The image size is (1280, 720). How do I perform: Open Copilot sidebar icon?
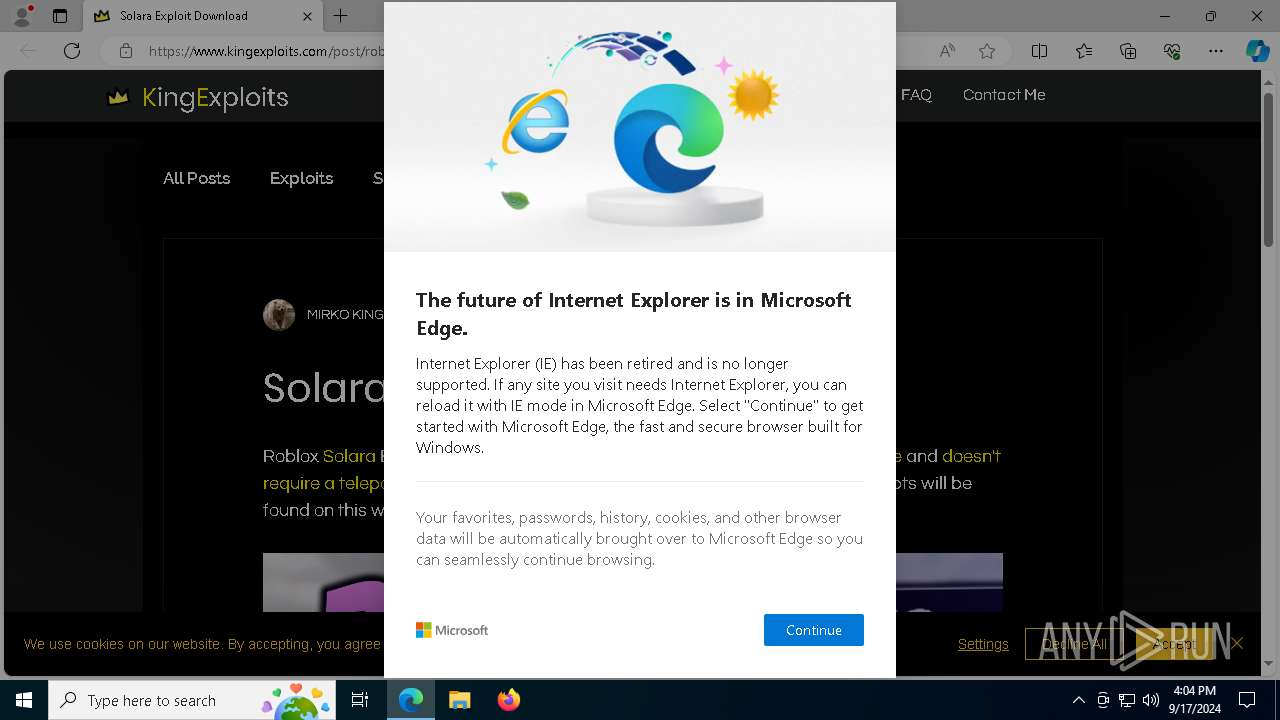pos(1257,51)
